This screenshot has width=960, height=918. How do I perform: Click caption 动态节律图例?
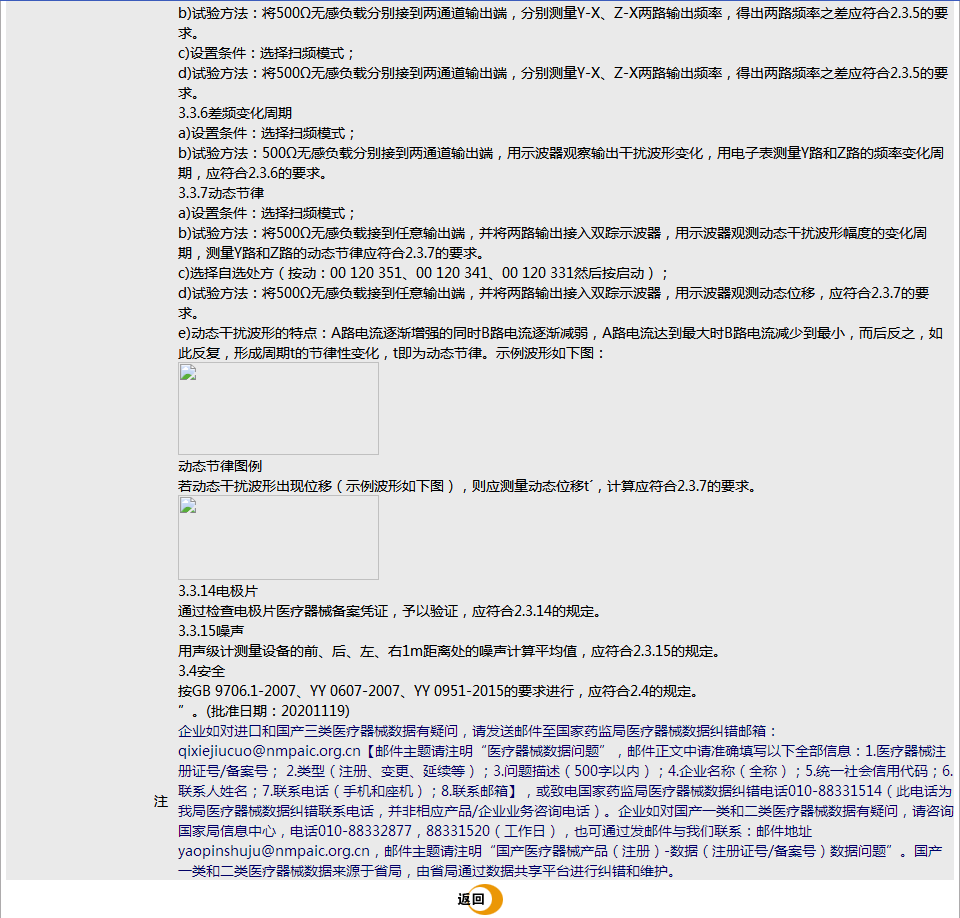220,466
